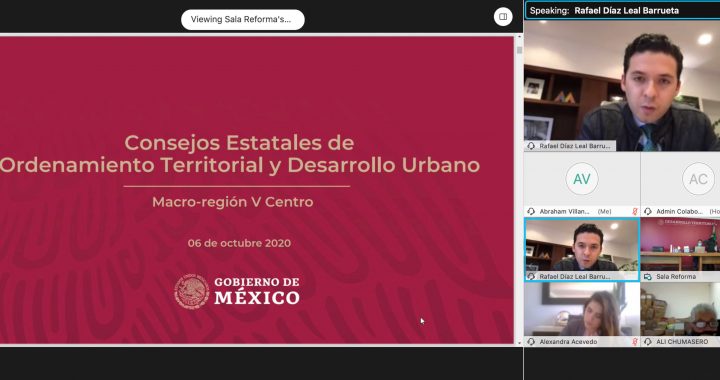The height and width of the screenshot is (380, 720).
Task: Click screen-share icon beside Sala Reforma
Action: (648, 277)
